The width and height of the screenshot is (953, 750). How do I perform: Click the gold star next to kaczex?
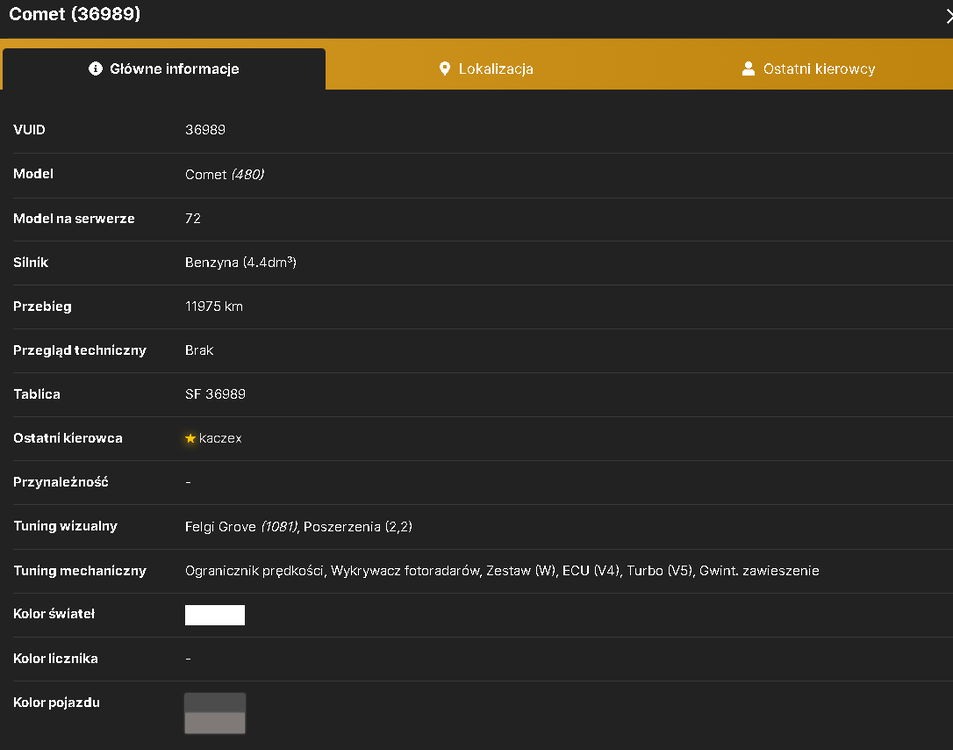pyautogui.click(x=190, y=438)
